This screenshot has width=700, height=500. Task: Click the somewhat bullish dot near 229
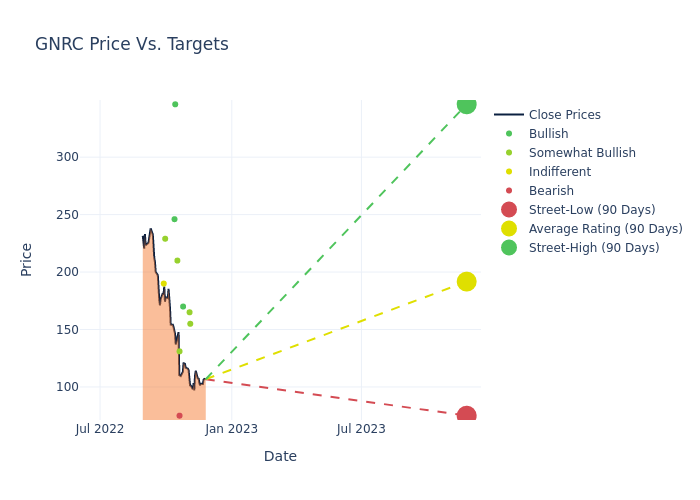(165, 239)
